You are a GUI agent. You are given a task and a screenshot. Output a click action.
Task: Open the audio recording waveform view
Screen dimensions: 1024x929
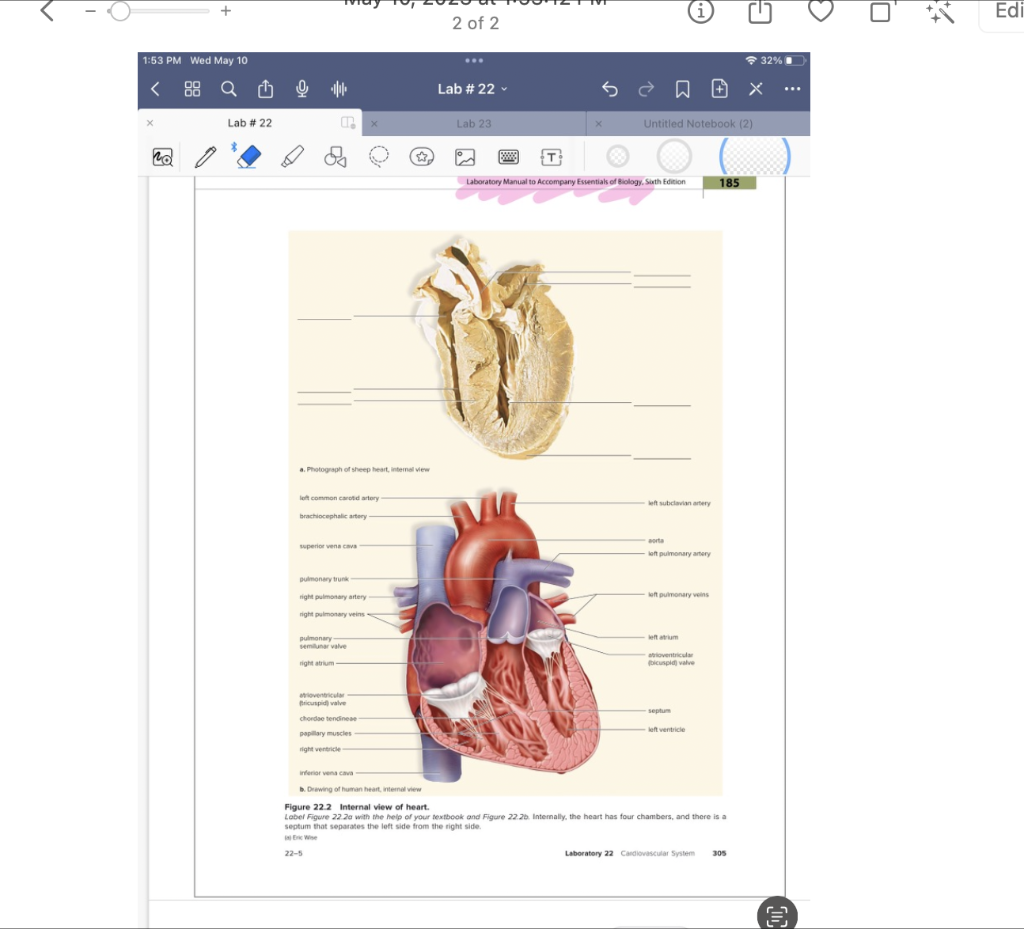coord(339,88)
